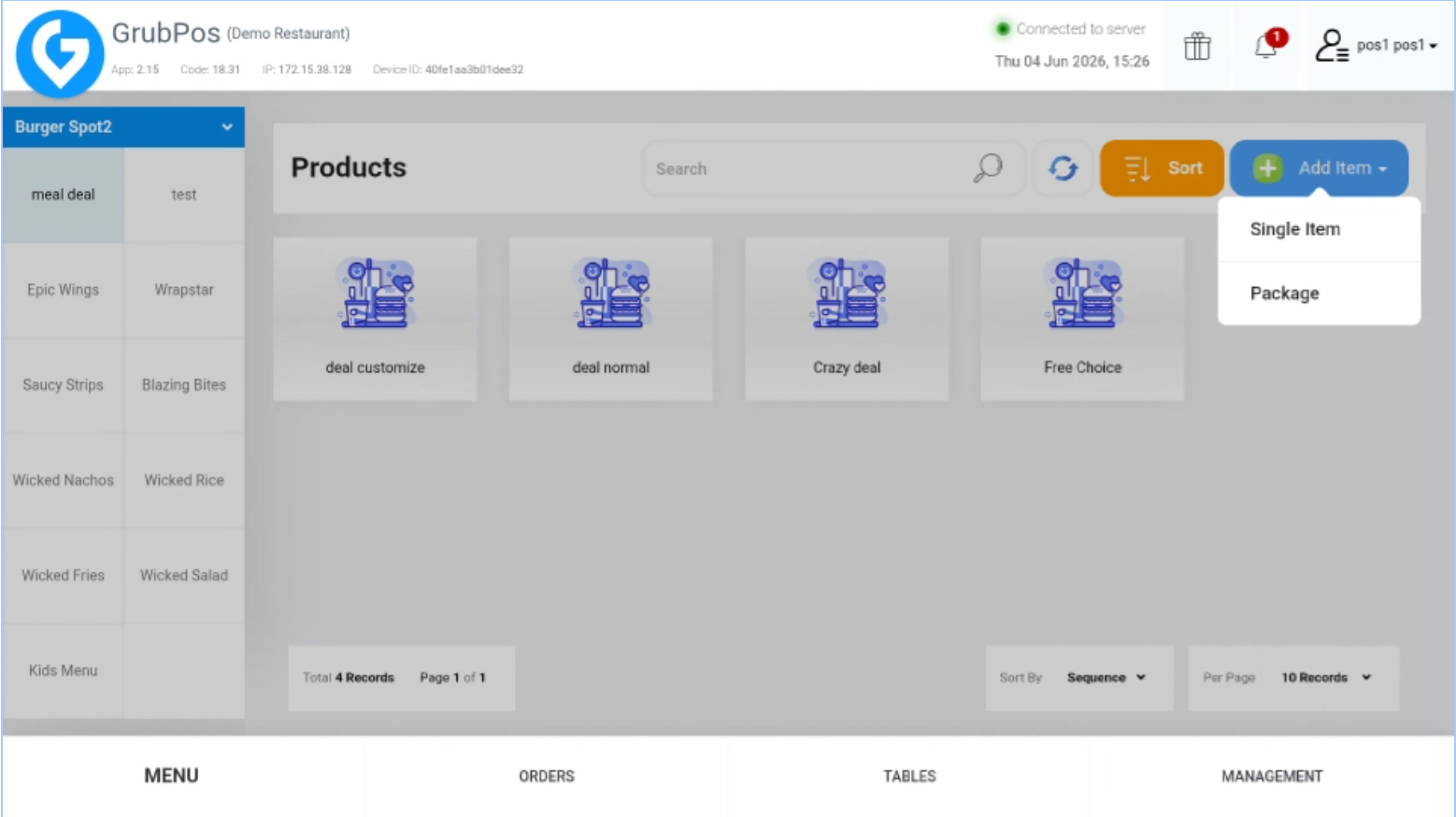Select the Saucy Strips category

[63, 385]
